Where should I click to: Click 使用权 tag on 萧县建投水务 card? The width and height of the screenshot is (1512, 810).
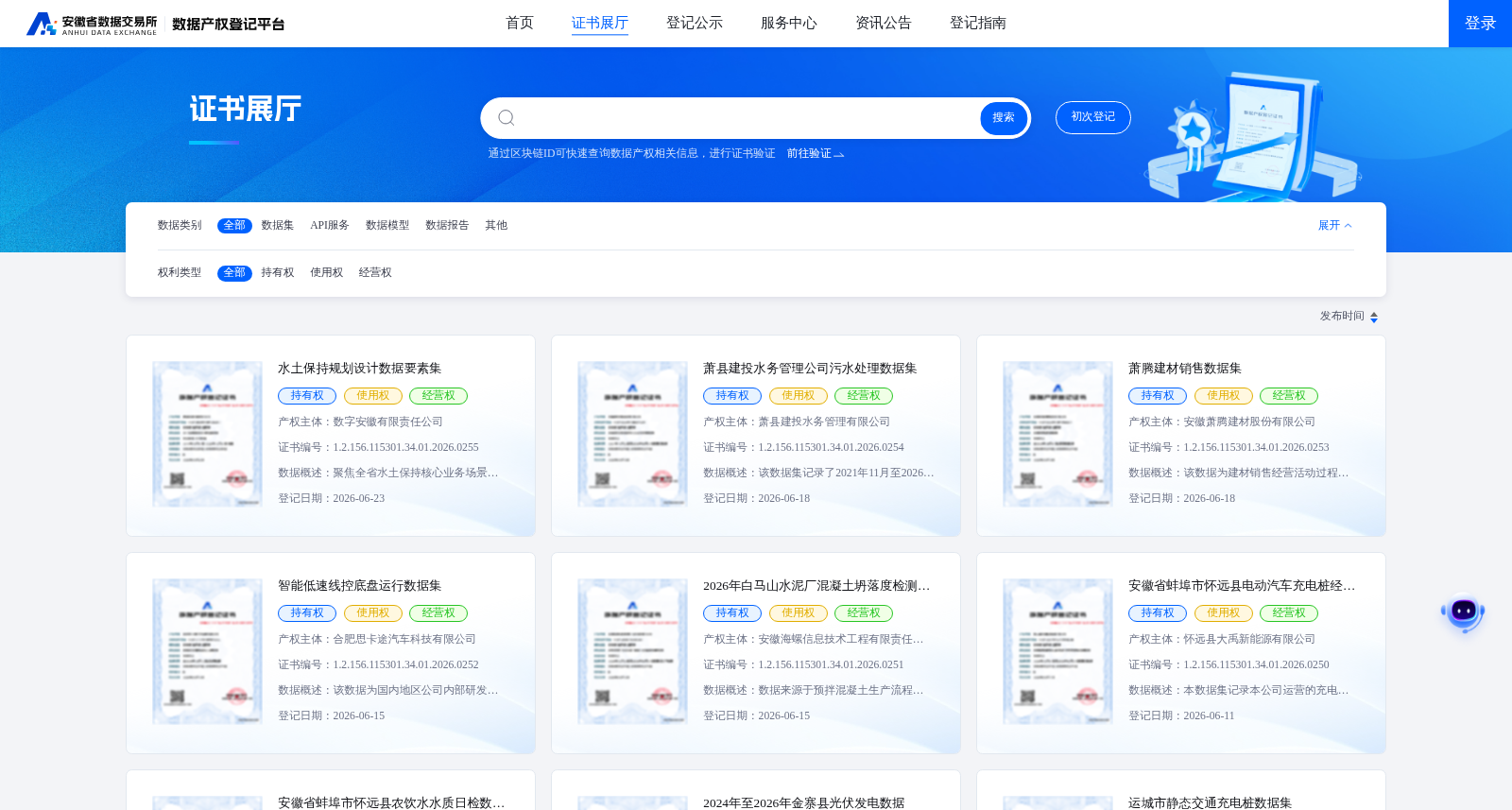[799, 396]
